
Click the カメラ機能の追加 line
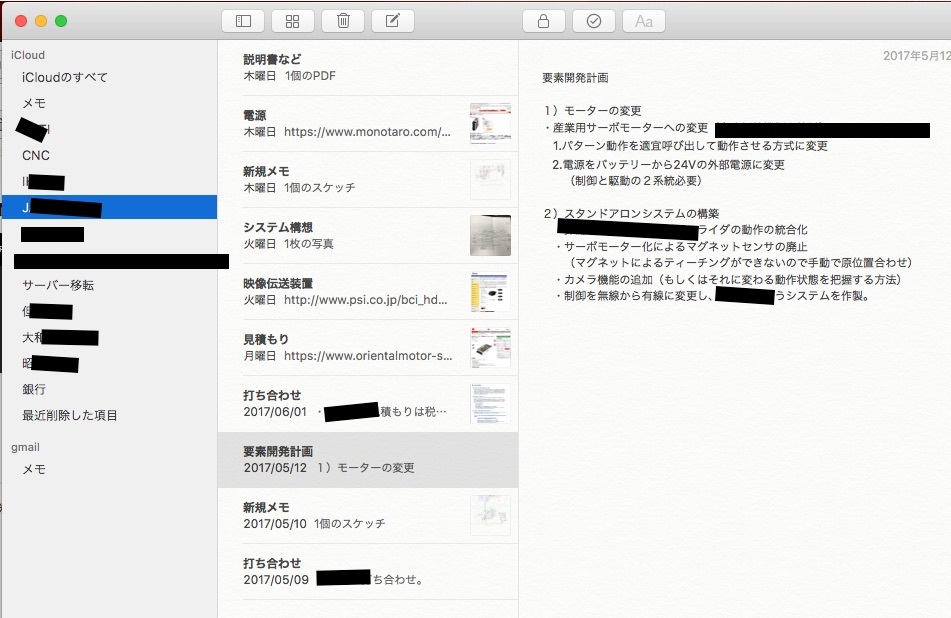pyautogui.click(x=728, y=280)
